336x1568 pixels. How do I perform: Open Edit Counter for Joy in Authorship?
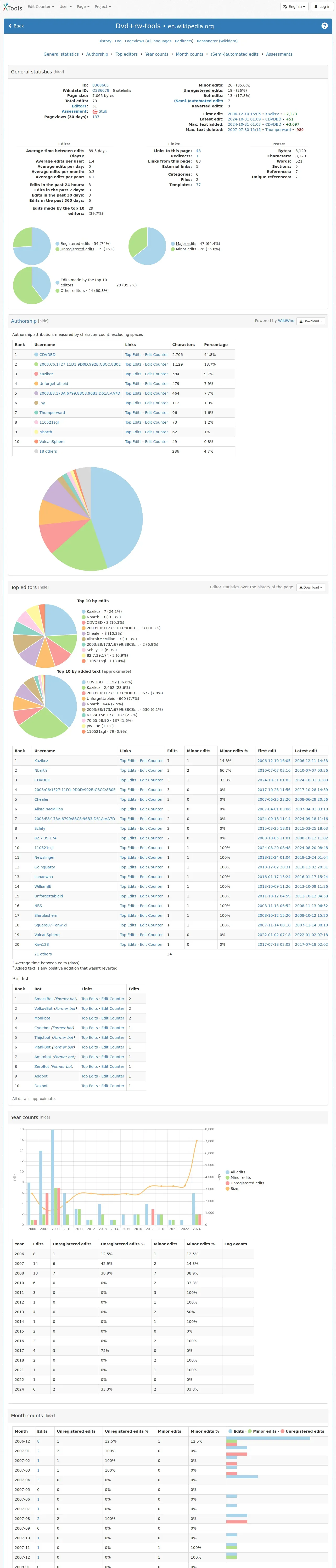(156, 403)
